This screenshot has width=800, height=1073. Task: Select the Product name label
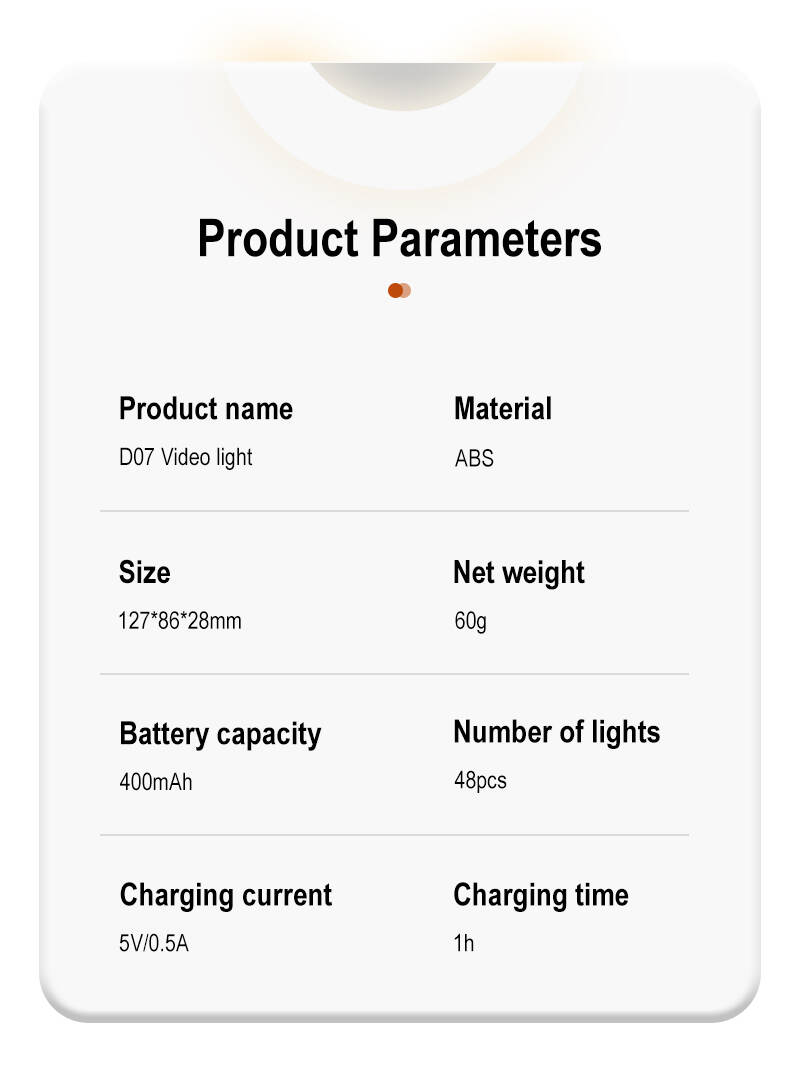206,409
